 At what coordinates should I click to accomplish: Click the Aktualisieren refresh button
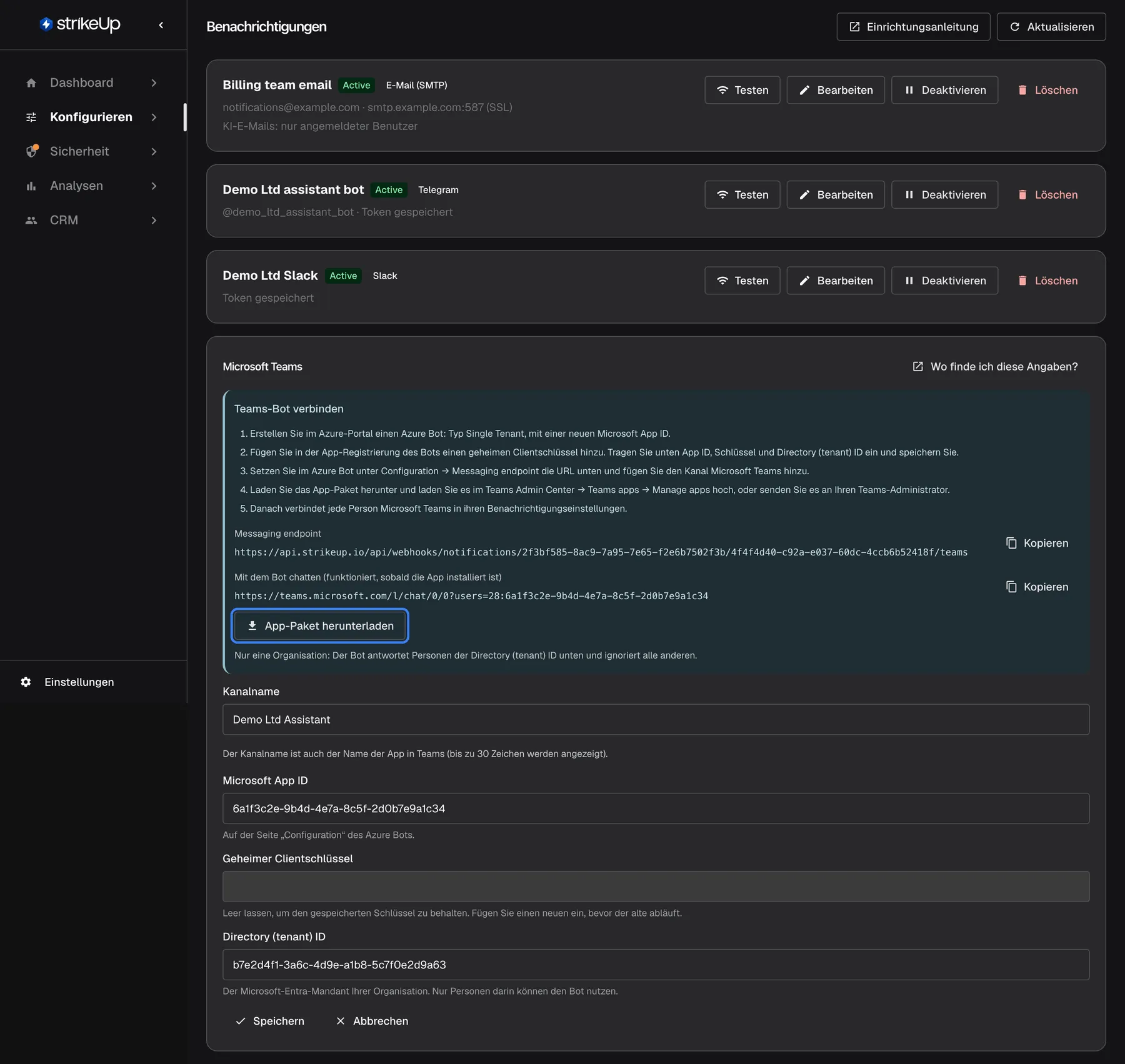click(x=1051, y=27)
